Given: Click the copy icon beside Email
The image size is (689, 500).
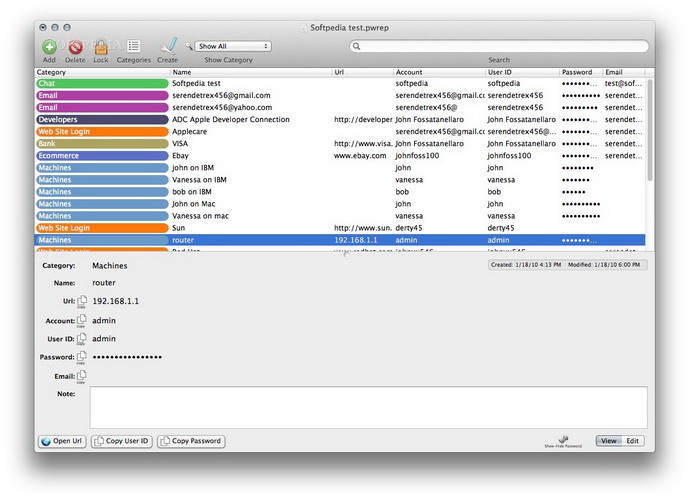Looking at the screenshot, I should (82, 376).
